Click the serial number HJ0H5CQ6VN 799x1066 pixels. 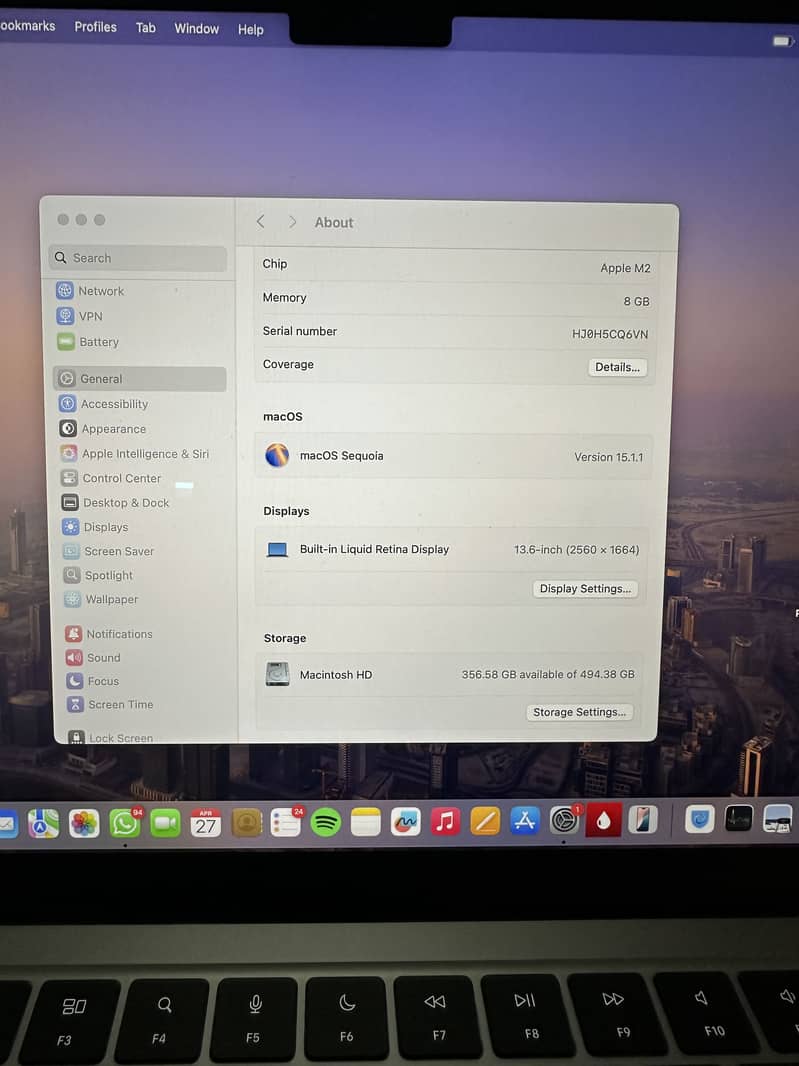tap(610, 334)
